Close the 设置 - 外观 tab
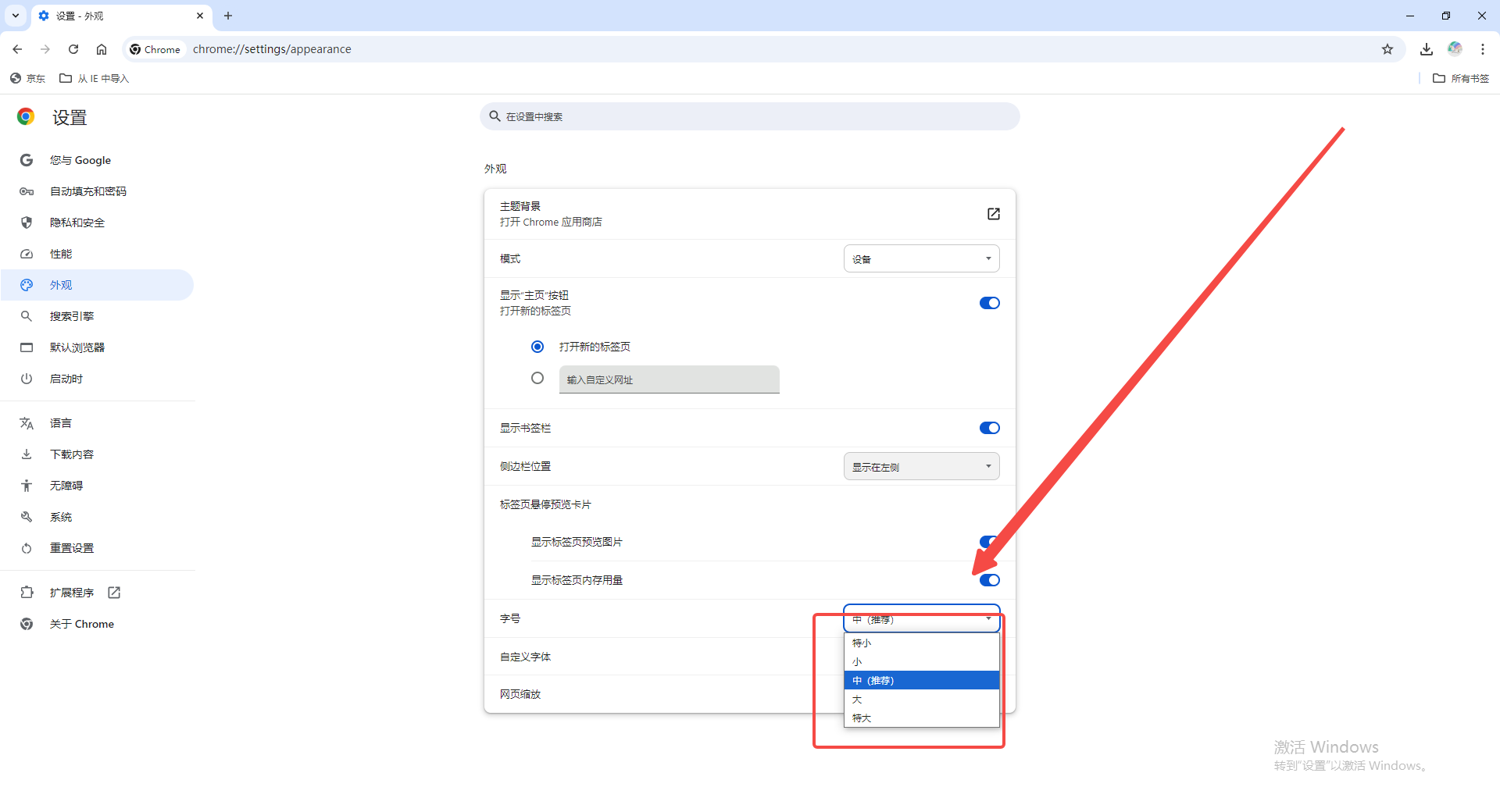Viewport: 1500px width, 812px height. tap(200, 16)
